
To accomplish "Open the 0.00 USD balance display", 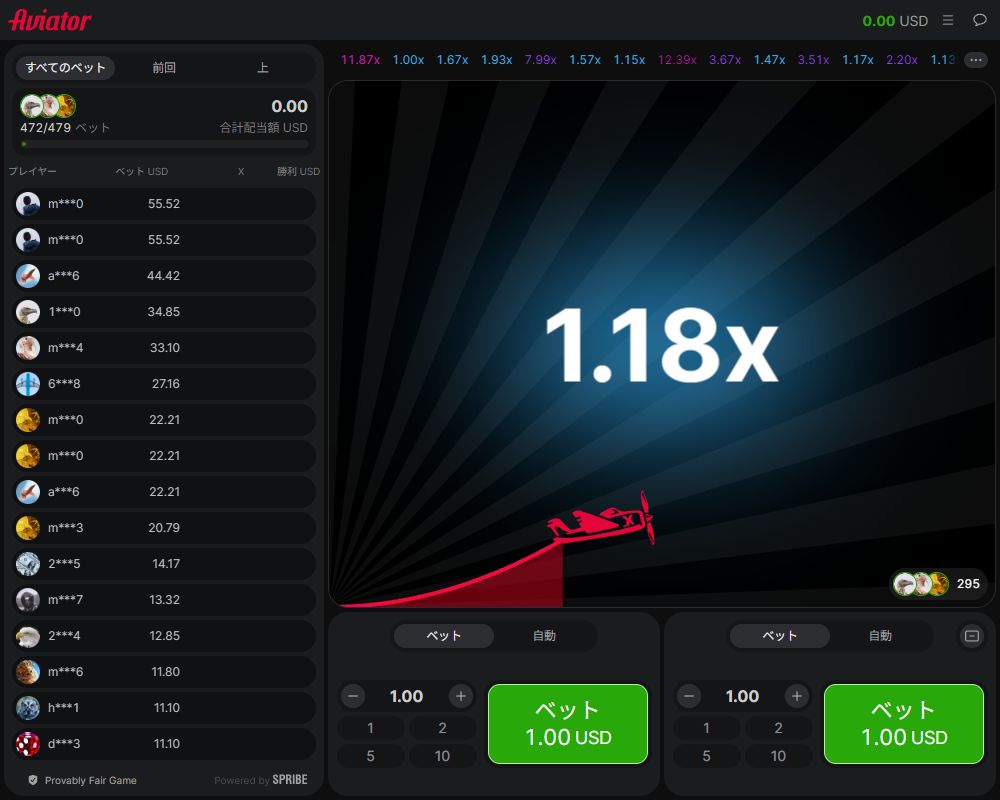I will pos(895,20).
